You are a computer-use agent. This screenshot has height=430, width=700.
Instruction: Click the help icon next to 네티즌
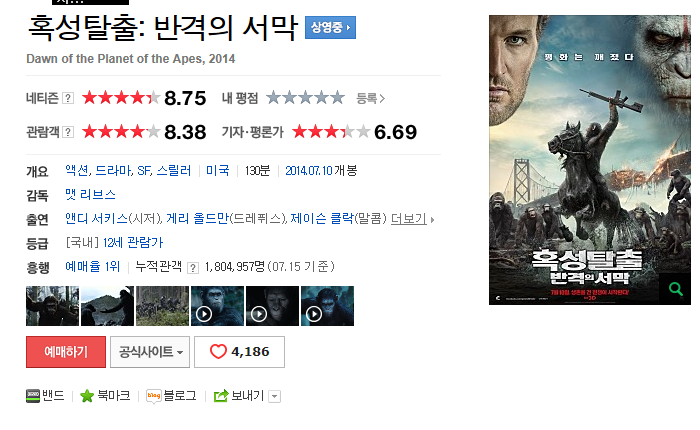click(67, 98)
